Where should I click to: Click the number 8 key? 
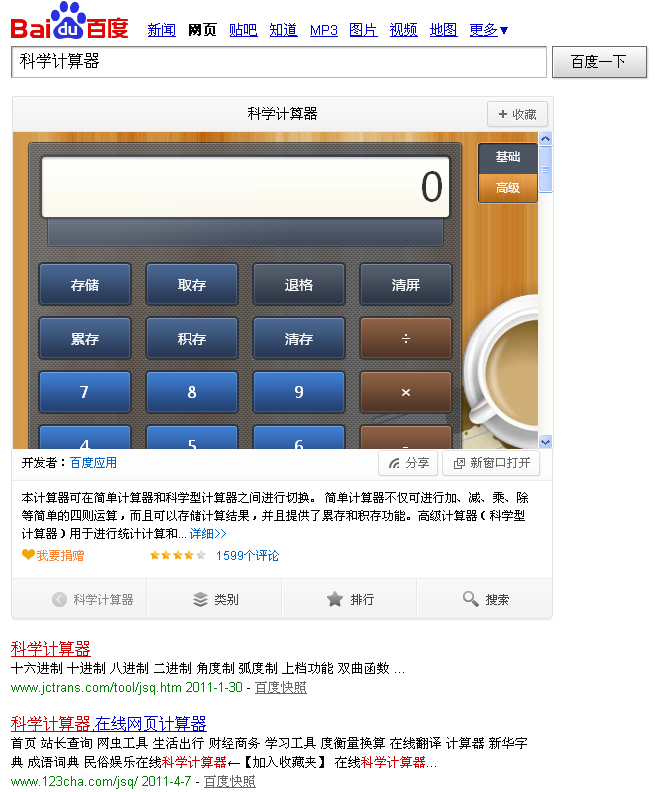tap(192, 392)
